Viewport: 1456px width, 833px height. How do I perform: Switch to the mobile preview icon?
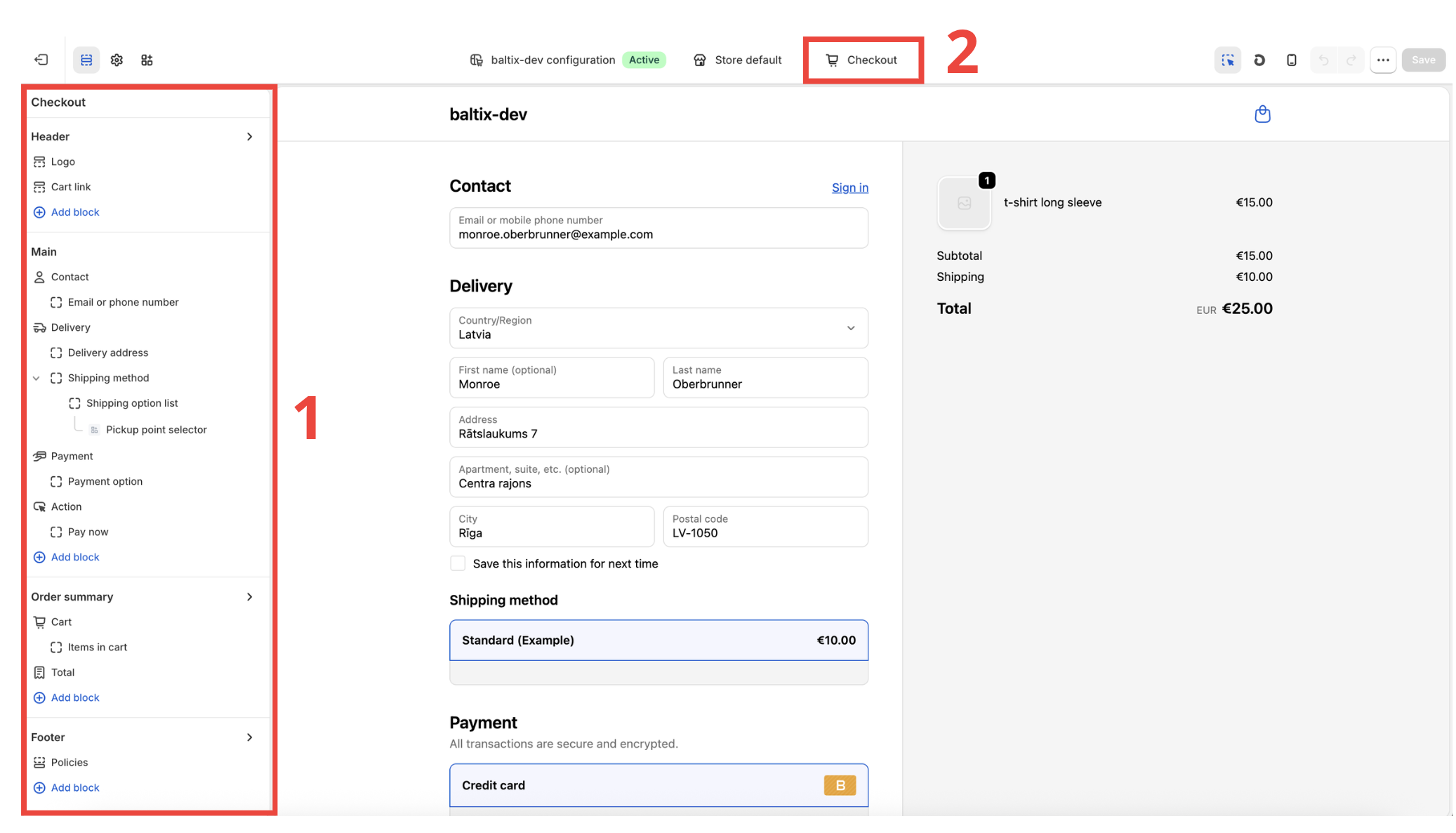click(x=1291, y=60)
